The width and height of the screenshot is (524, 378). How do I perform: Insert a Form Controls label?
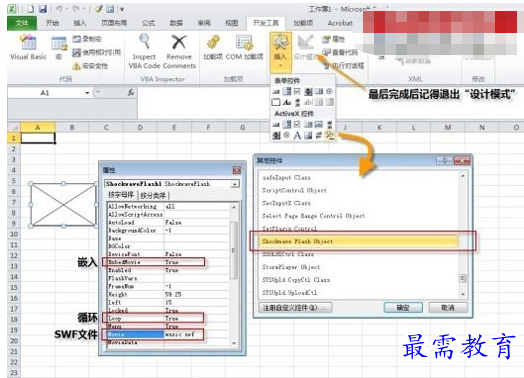[287, 102]
